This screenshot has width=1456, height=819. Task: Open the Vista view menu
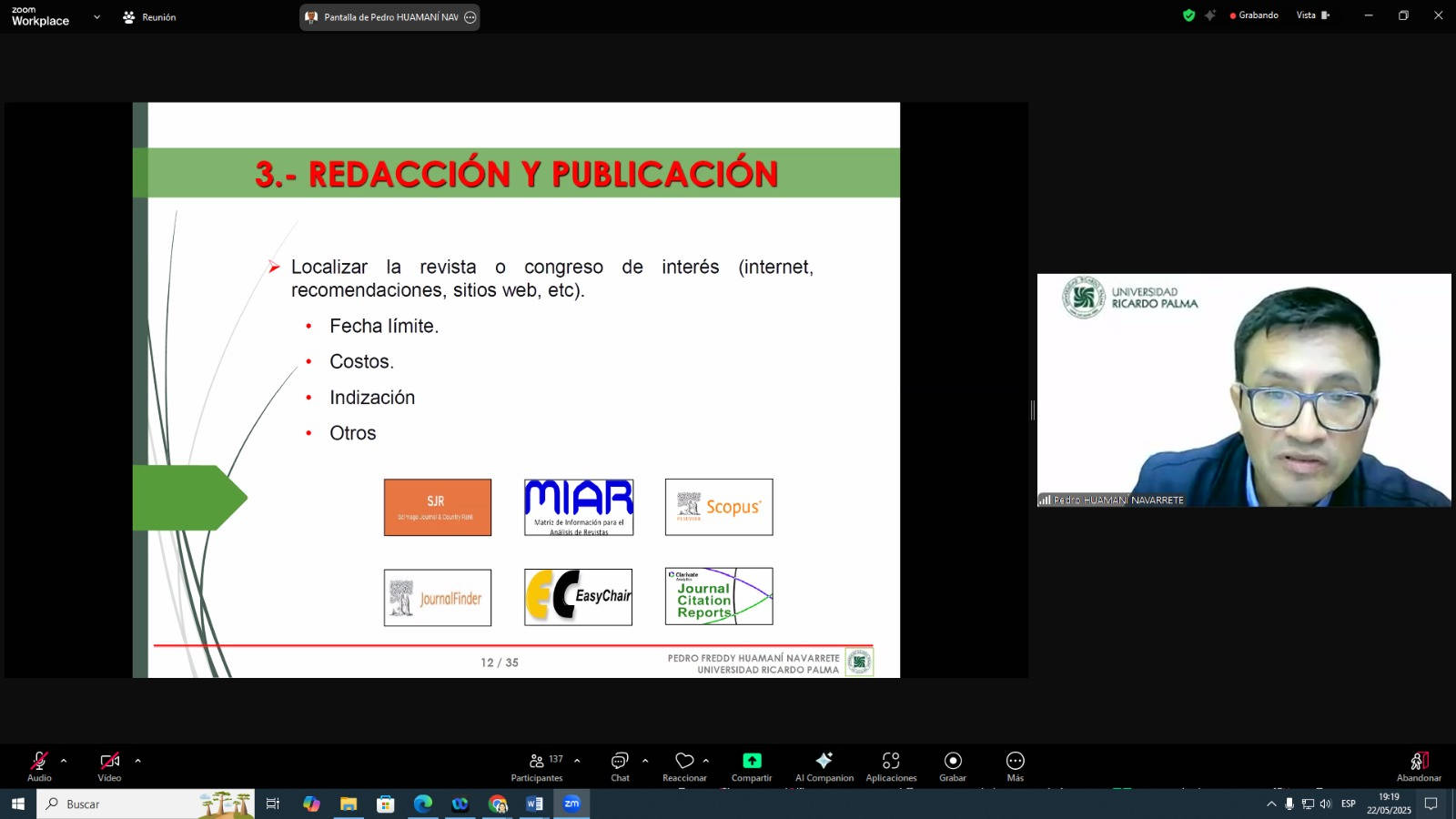(1313, 15)
